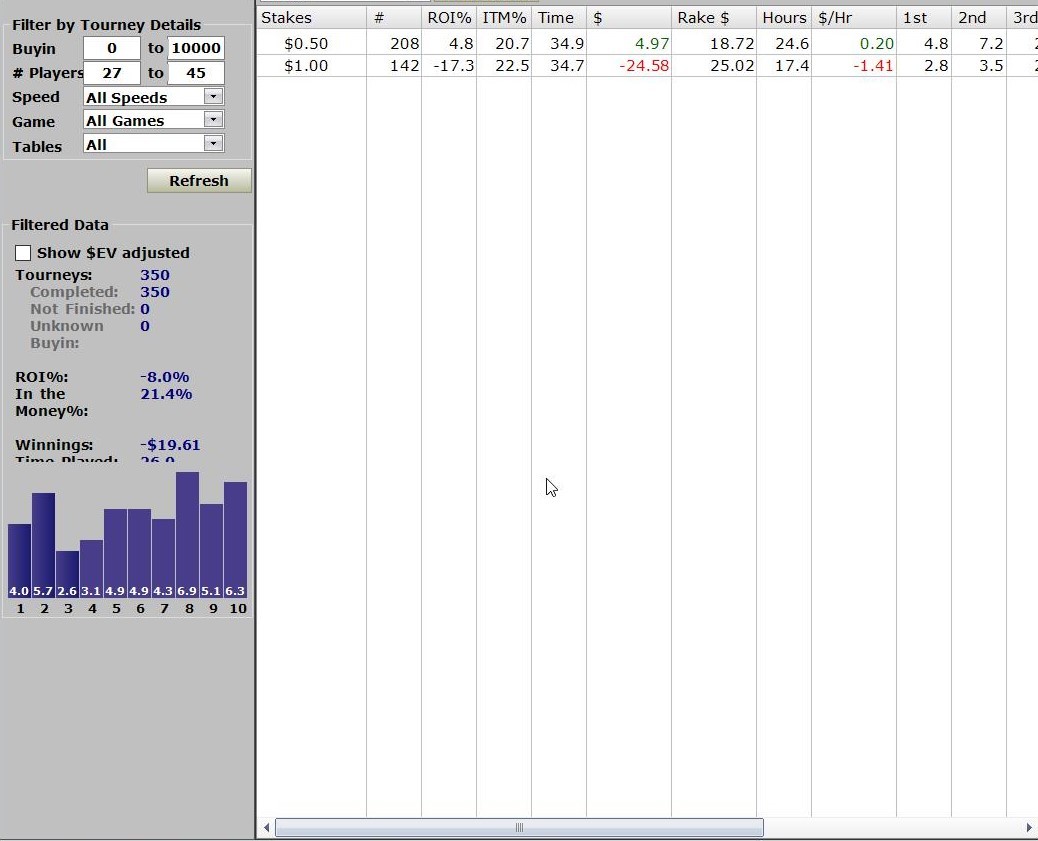The height and width of the screenshot is (841, 1038).
Task: Click the horizontal scrollbar thumb
Action: [519, 827]
